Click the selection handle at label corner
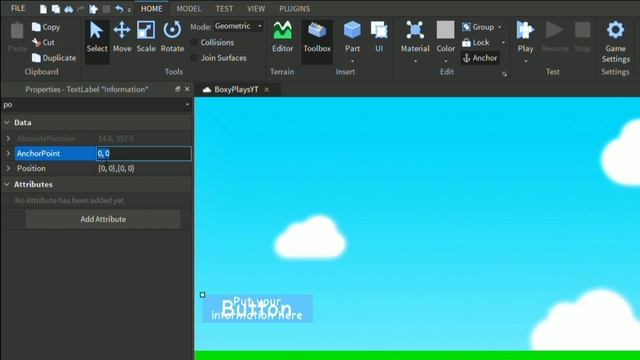640x360 pixels. pos(202,295)
